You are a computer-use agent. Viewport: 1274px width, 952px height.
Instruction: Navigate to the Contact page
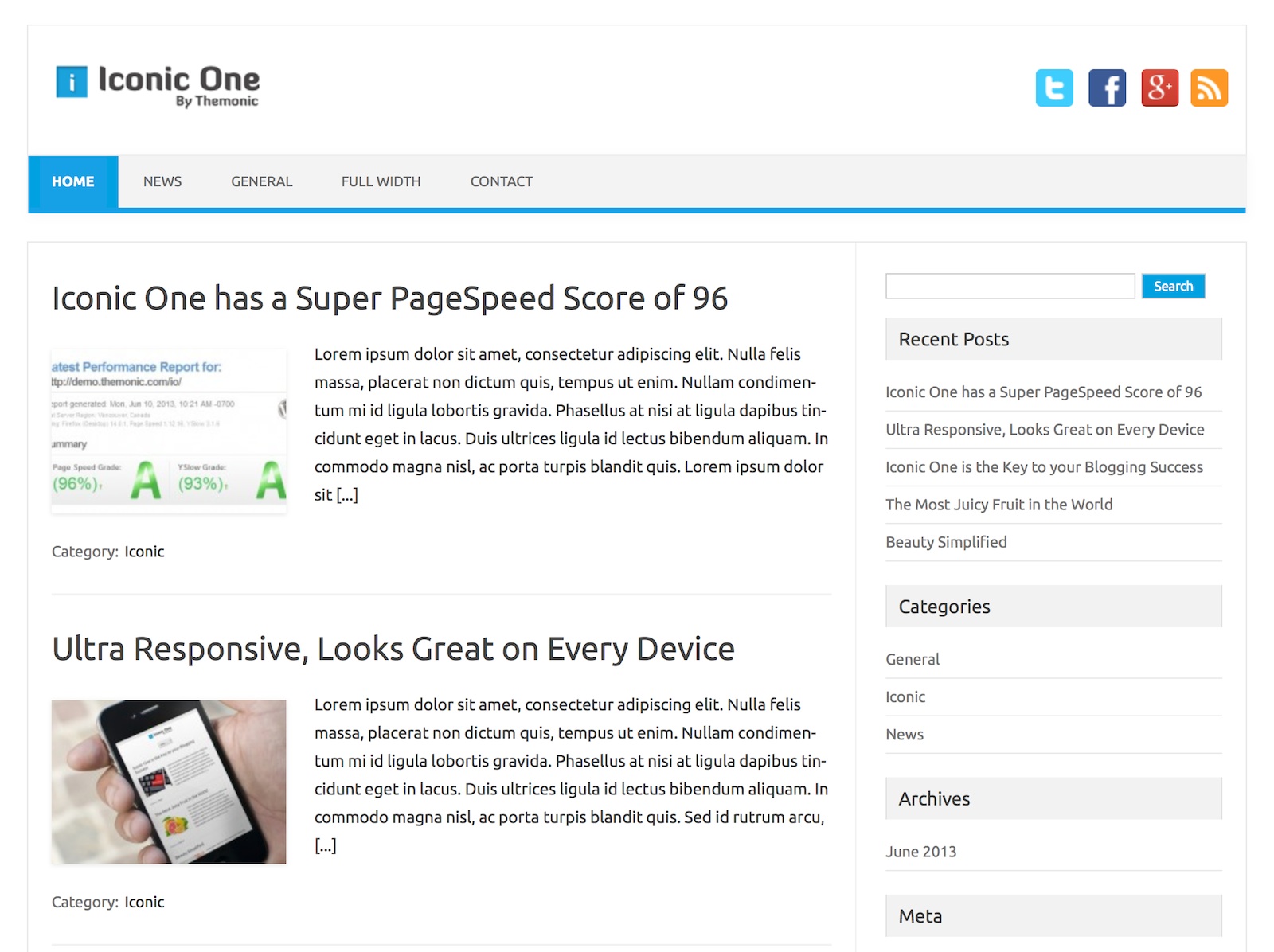pos(501,181)
